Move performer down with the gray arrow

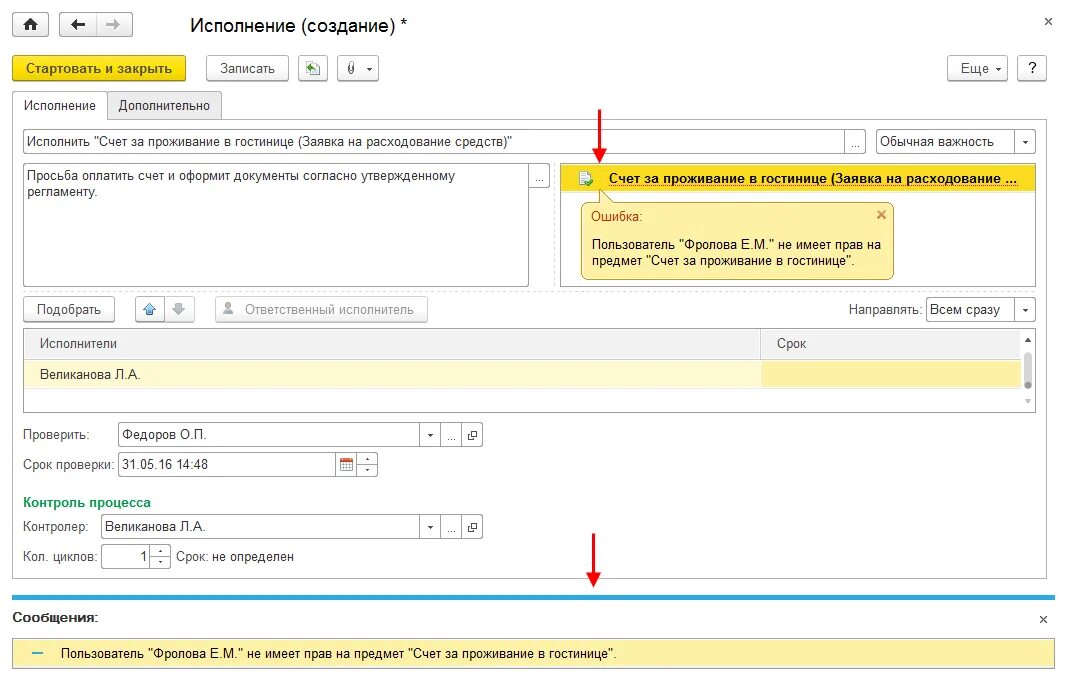click(x=179, y=309)
